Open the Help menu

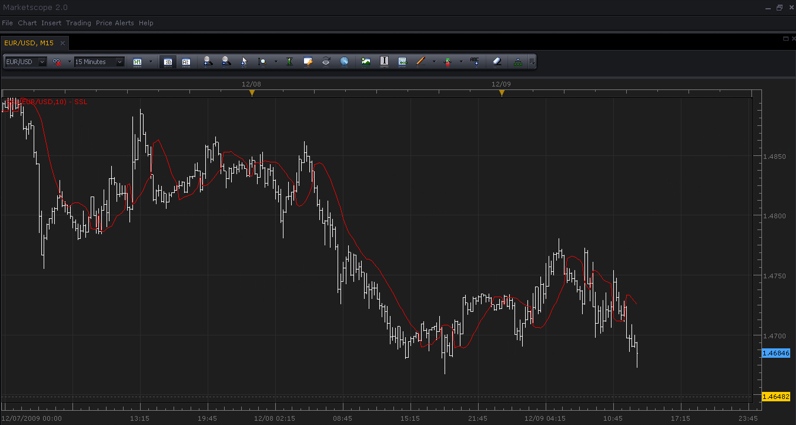(x=146, y=23)
